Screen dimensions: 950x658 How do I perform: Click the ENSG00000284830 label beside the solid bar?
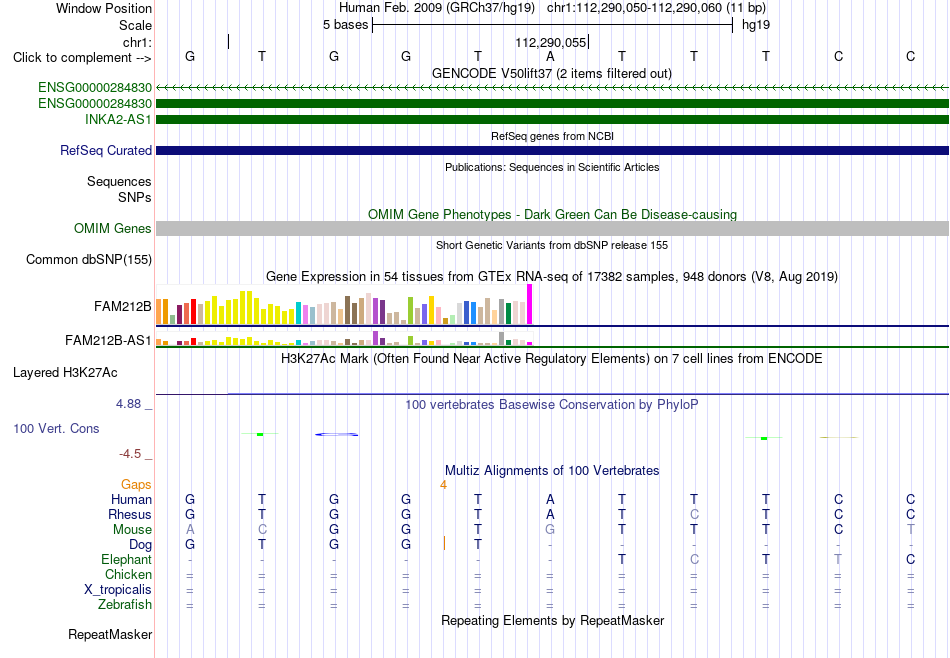pyautogui.click(x=95, y=104)
